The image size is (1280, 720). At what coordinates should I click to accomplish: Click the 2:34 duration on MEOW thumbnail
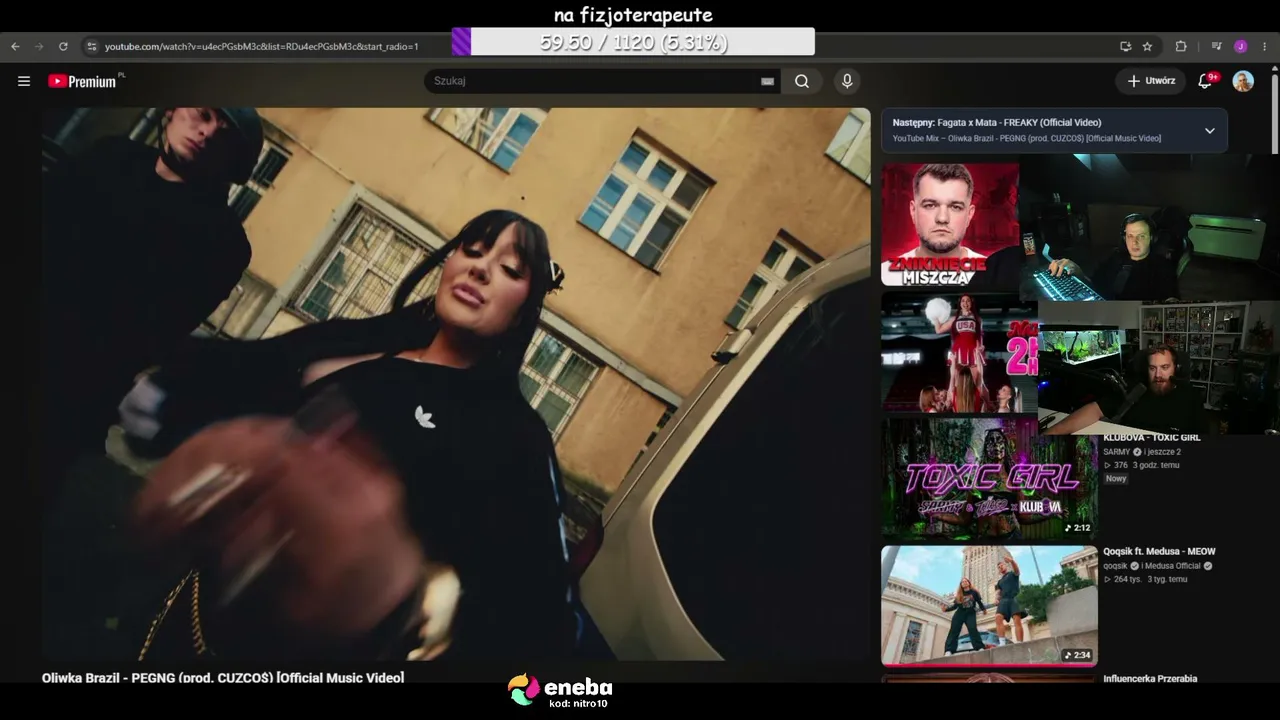point(1077,656)
